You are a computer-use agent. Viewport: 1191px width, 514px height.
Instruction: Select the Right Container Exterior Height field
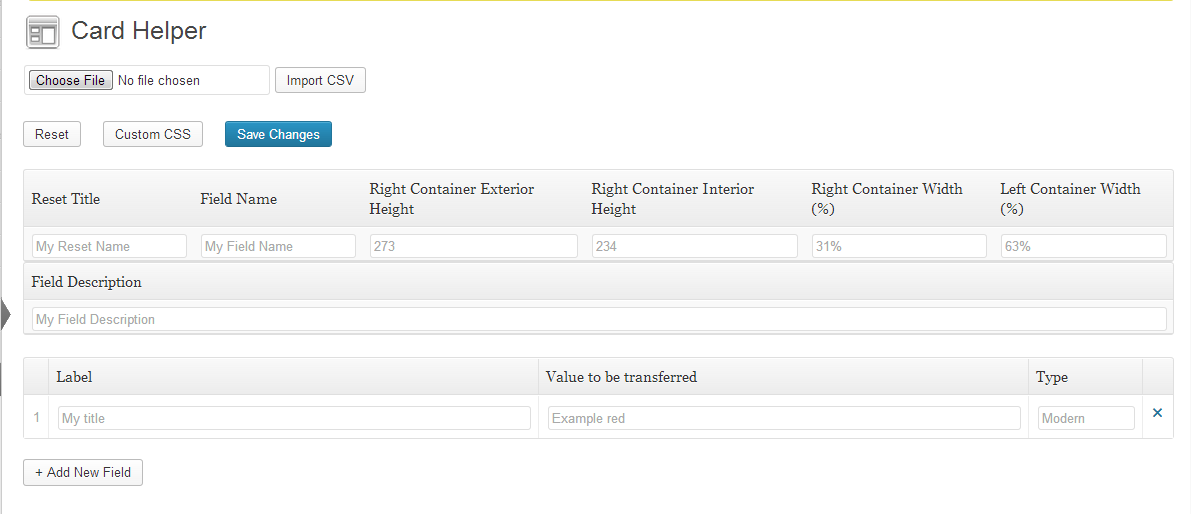click(x=474, y=246)
